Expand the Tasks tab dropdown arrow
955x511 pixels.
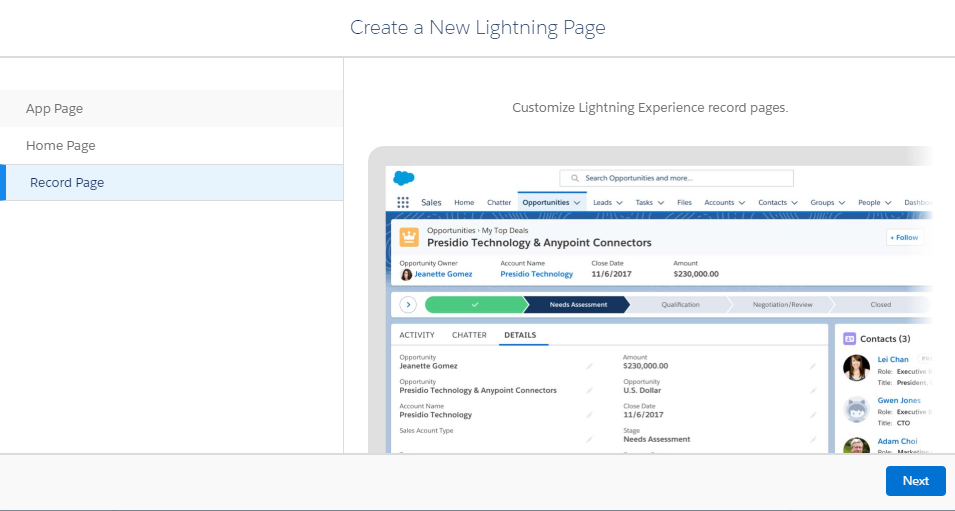pos(661,203)
